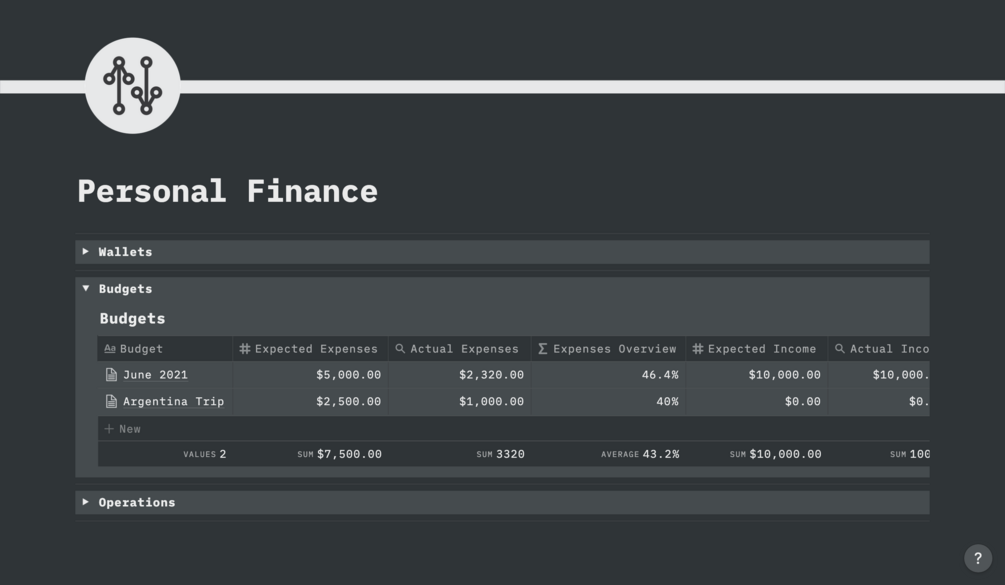Open the Argentina Trip budget page
The width and height of the screenshot is (1005, 585).
point(173,402)
